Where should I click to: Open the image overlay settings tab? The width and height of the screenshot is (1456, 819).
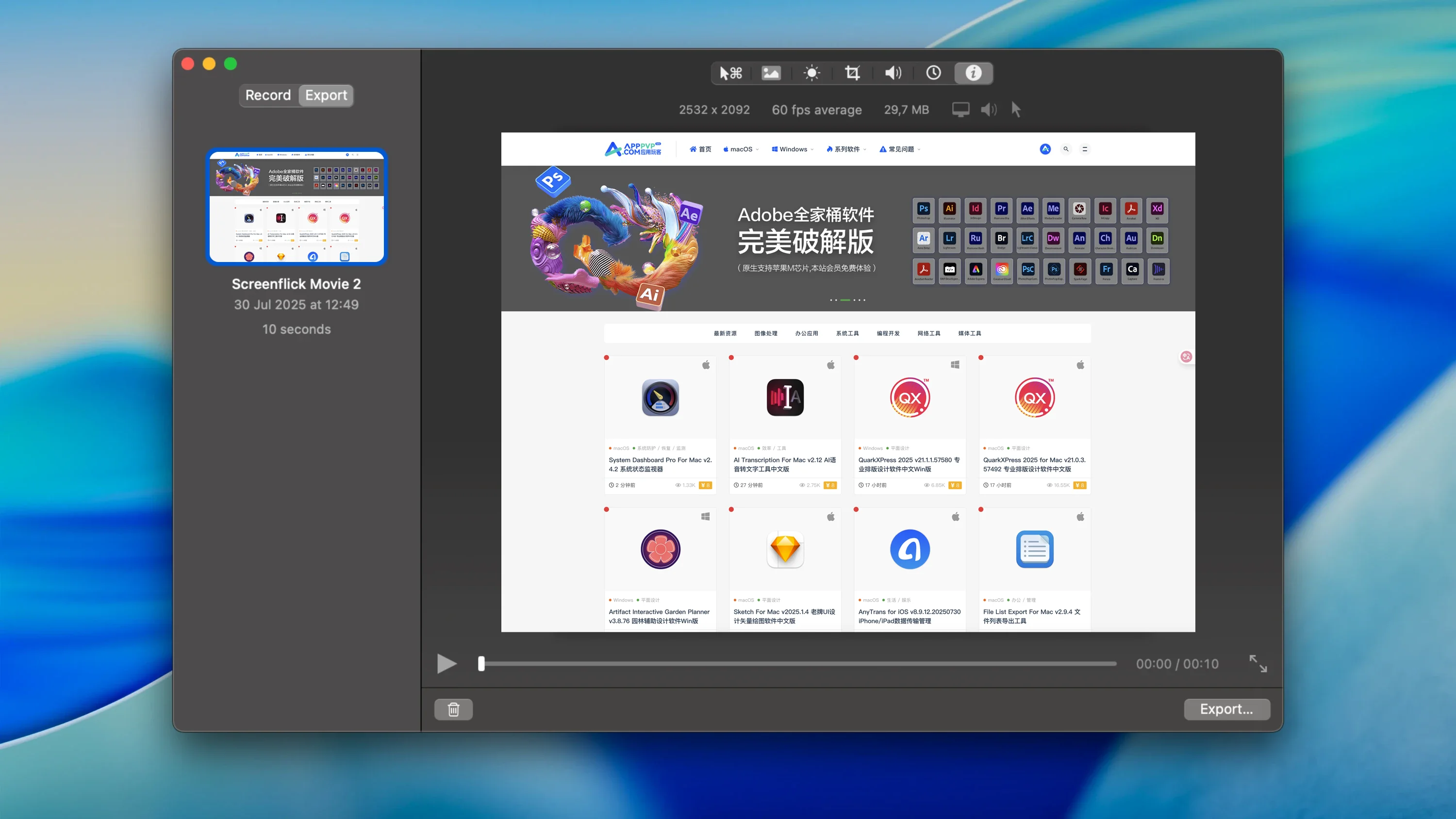pyautogui.click(x=771, y=73)
